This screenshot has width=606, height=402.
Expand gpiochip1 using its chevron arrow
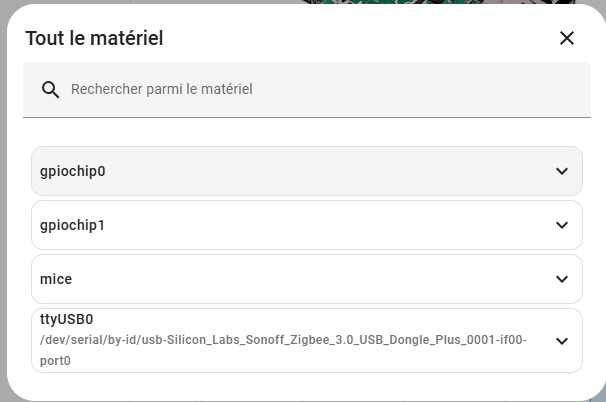[x=561, y=225]
